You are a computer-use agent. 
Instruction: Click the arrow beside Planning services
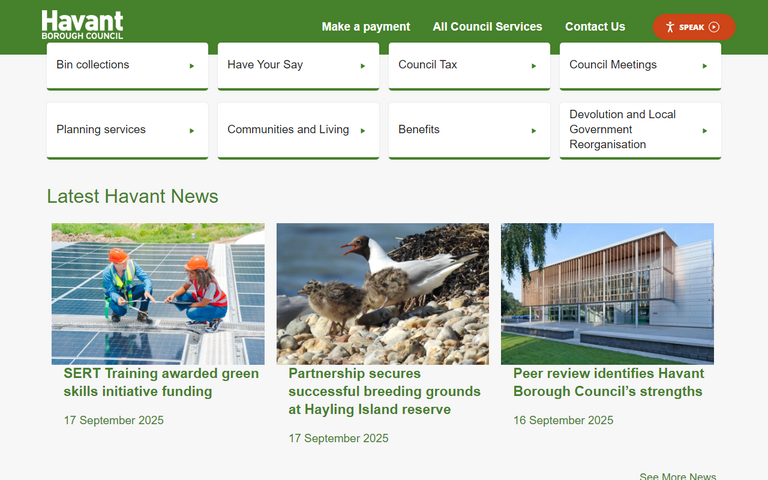(x=192, y=130)
